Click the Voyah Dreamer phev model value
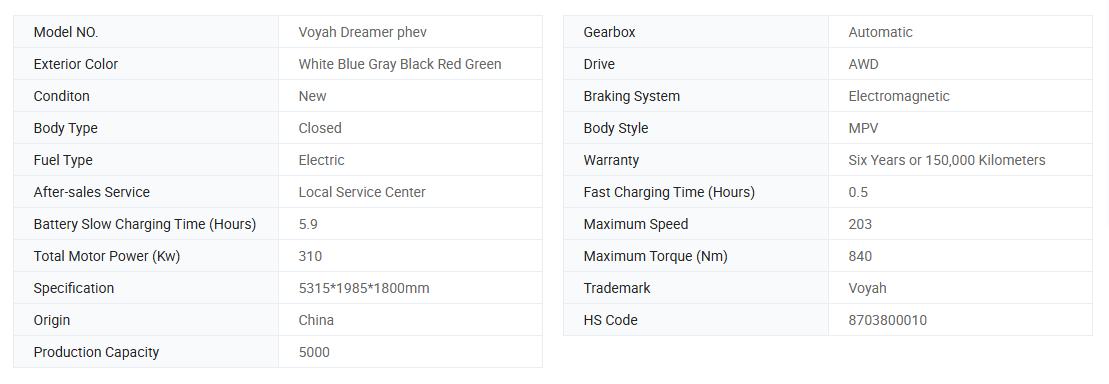 [362, 32]
